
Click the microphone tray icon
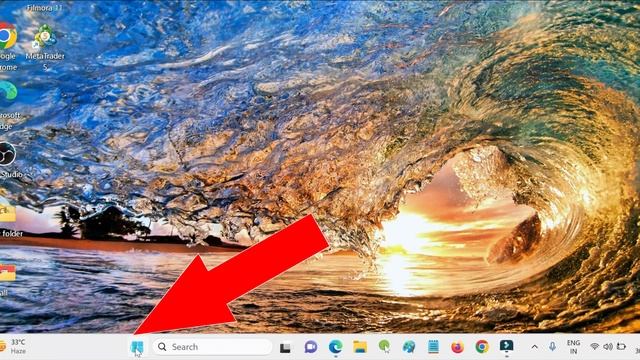[x=552, y=347]
